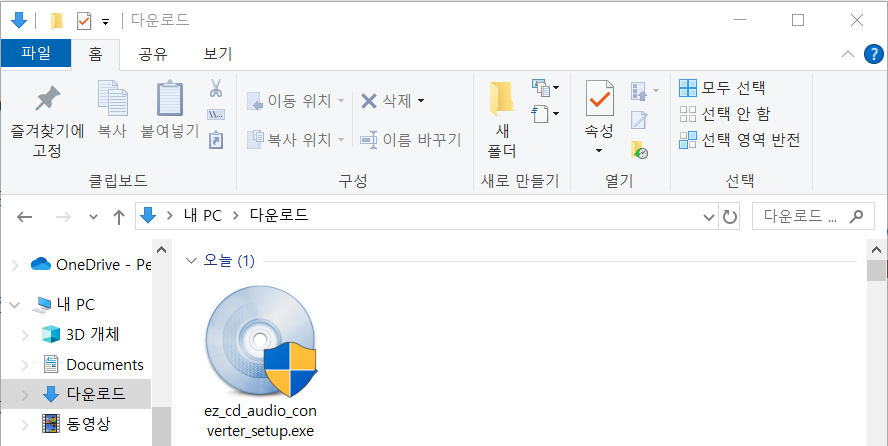Go up one folder level arrow
Viewport: 888px width, 446px height.
118,217
